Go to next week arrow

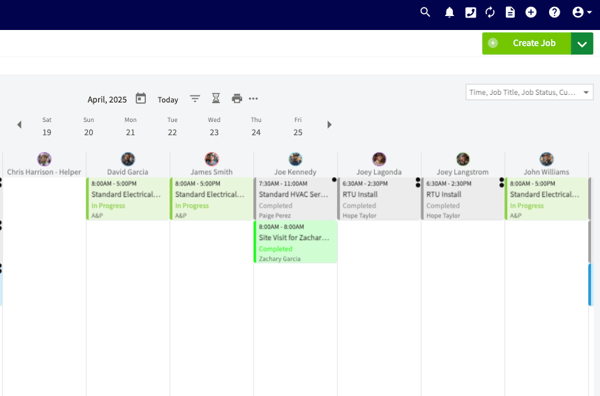pyautogui.click(x=329, y=125)
